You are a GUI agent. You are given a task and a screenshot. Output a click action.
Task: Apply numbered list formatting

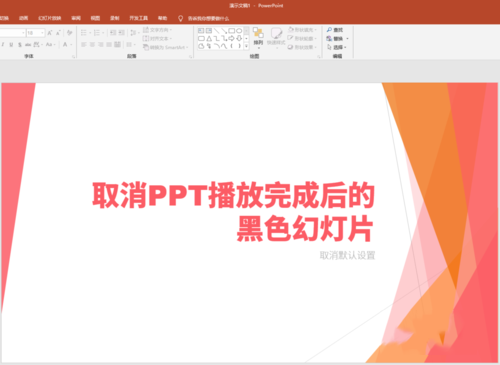97,33
